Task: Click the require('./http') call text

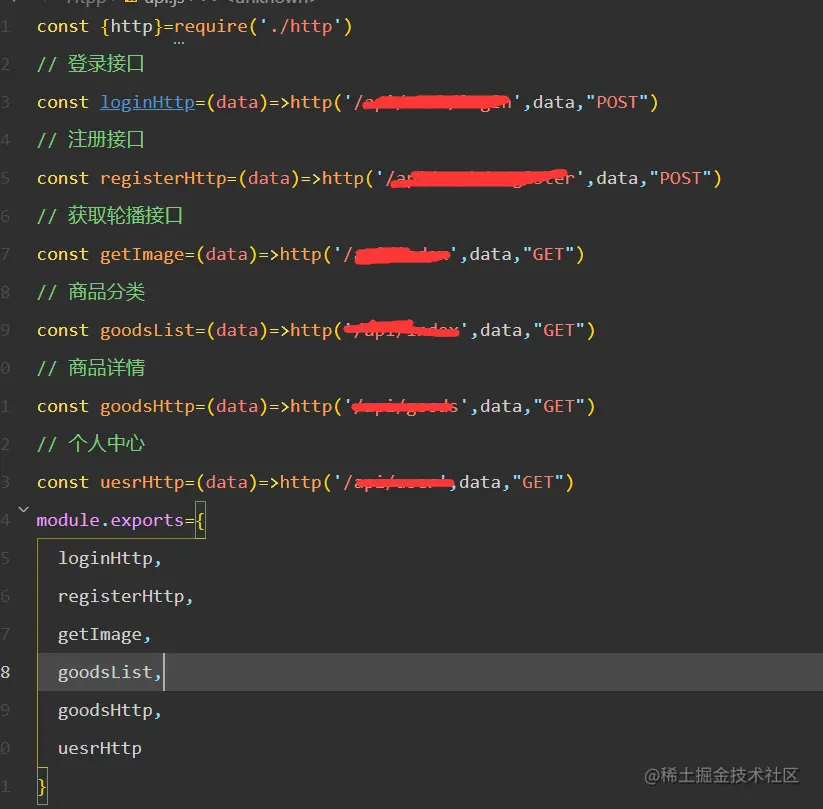Action: [x=263, y=26]
